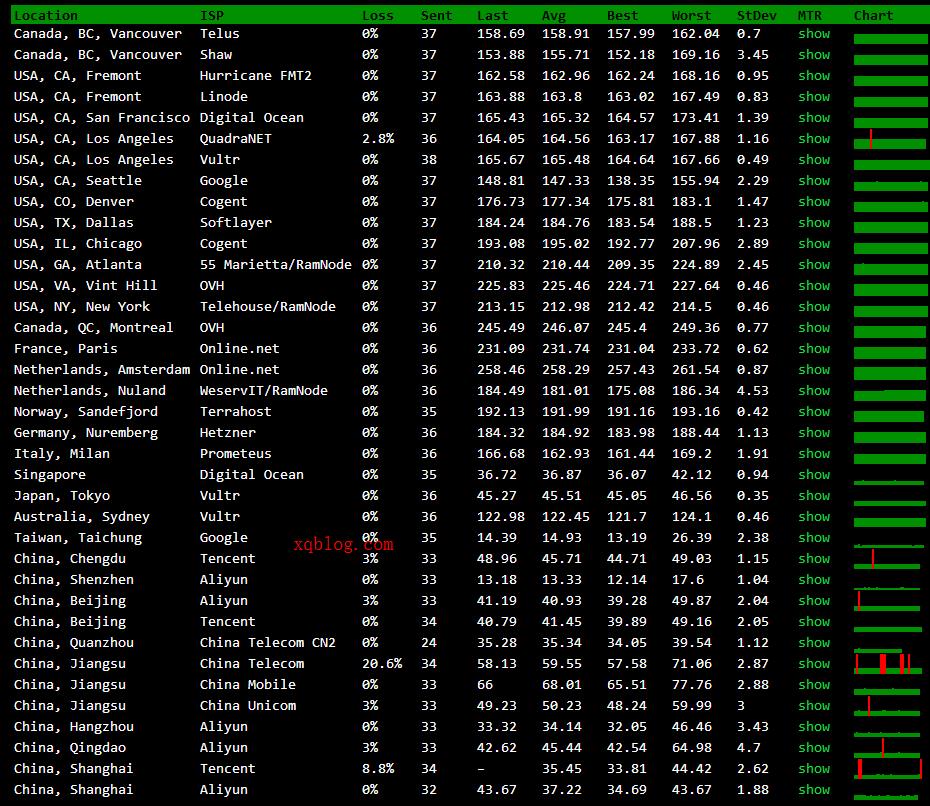Show MTR for Shanghai Aliyun

814,789
